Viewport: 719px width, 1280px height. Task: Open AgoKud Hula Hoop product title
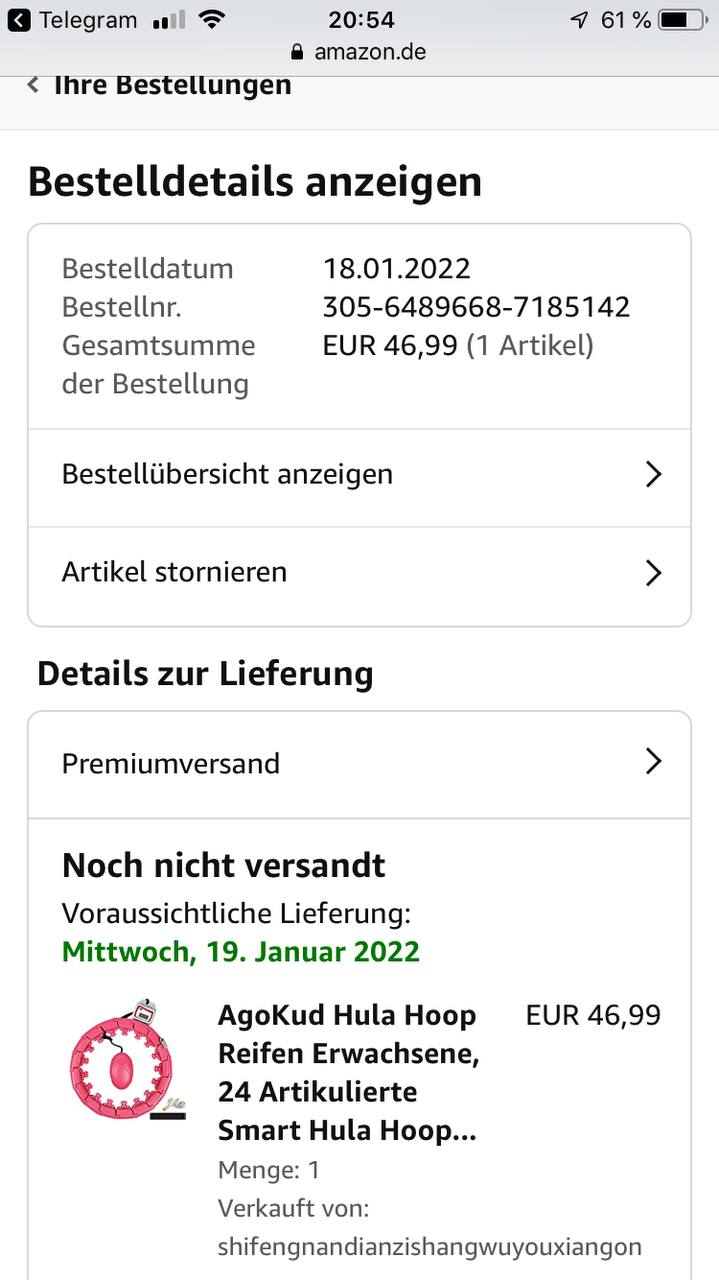(x=348, y=1072)
